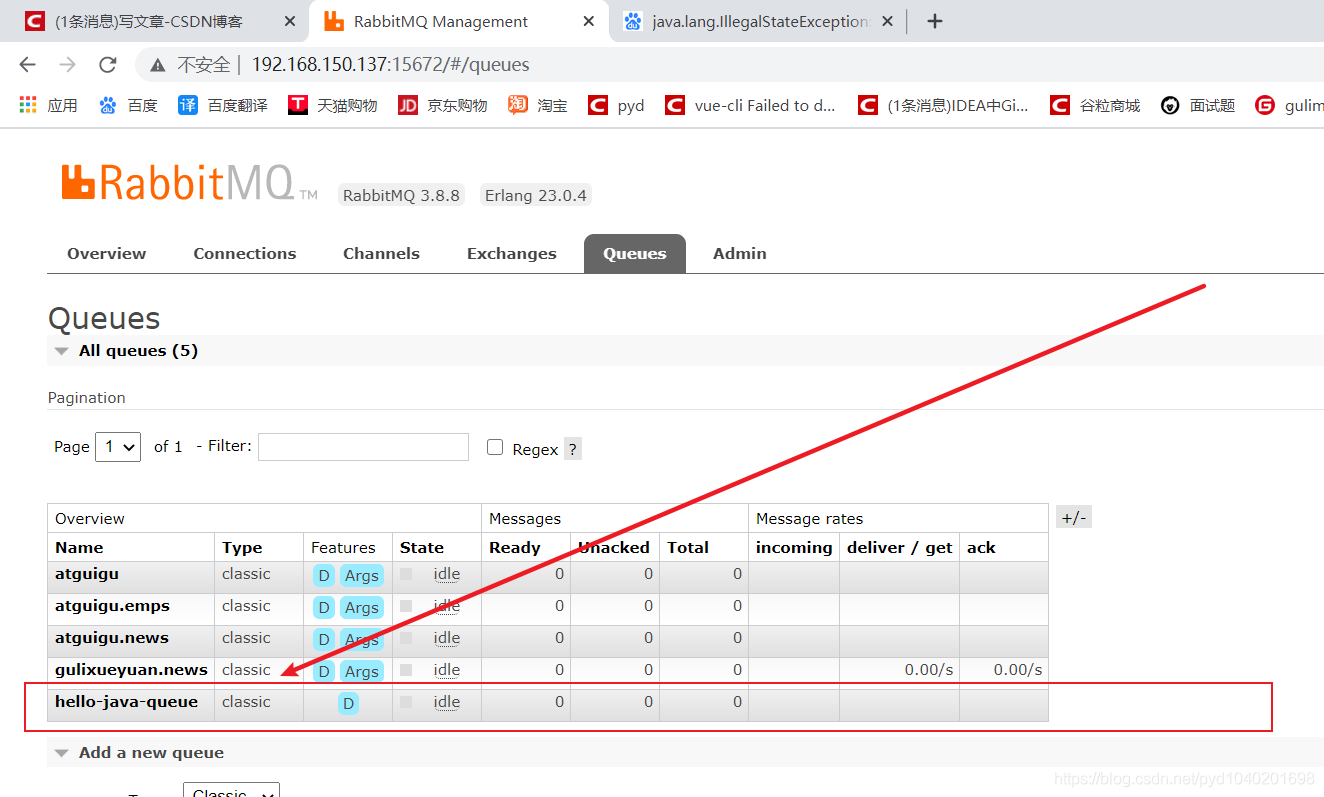Sort by the Total column header
1324x797 pixels.
click(688, 548)
